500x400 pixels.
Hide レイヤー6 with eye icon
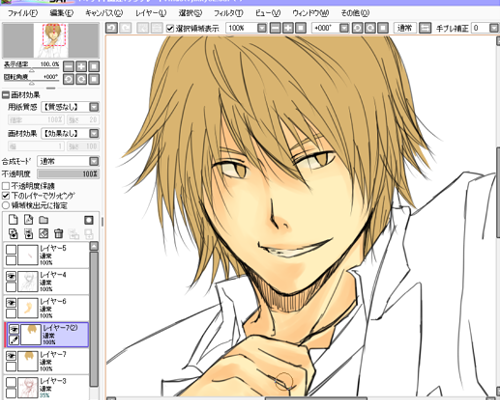[x=11, y=303]
